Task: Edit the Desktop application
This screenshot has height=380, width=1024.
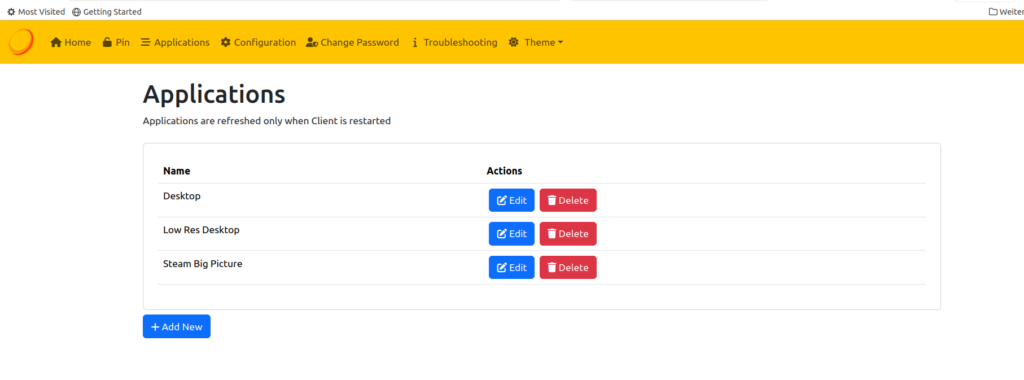Action: tap(511, 200)
